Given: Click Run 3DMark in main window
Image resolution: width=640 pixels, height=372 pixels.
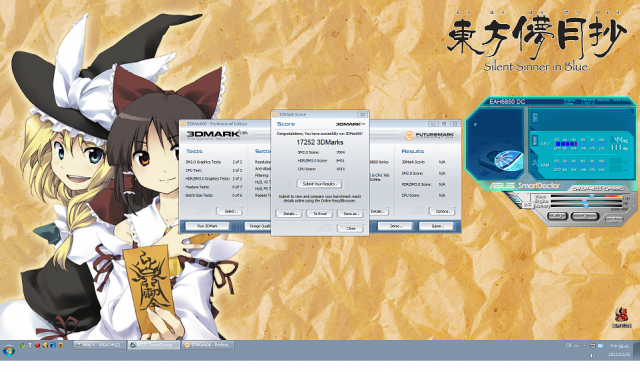Looking at the screenshot, I should click(x=207, y=226).
